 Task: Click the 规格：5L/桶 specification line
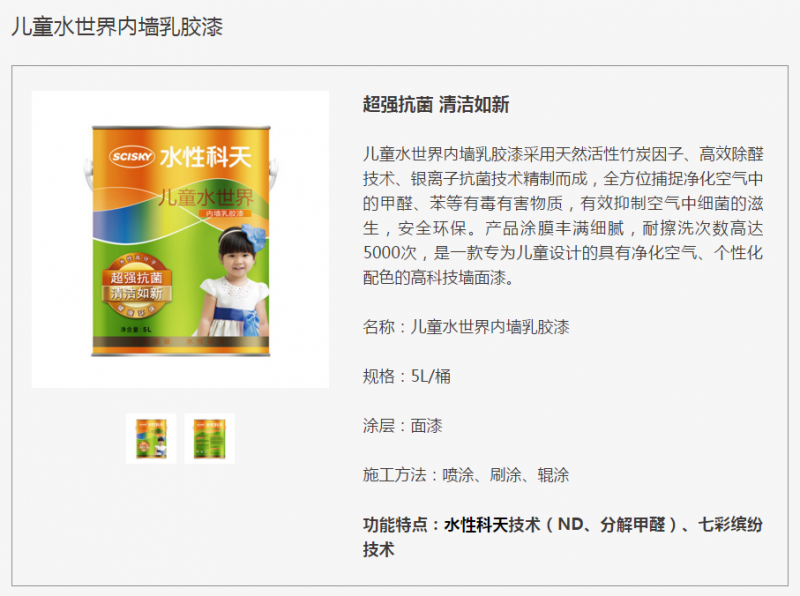[407, 376]
